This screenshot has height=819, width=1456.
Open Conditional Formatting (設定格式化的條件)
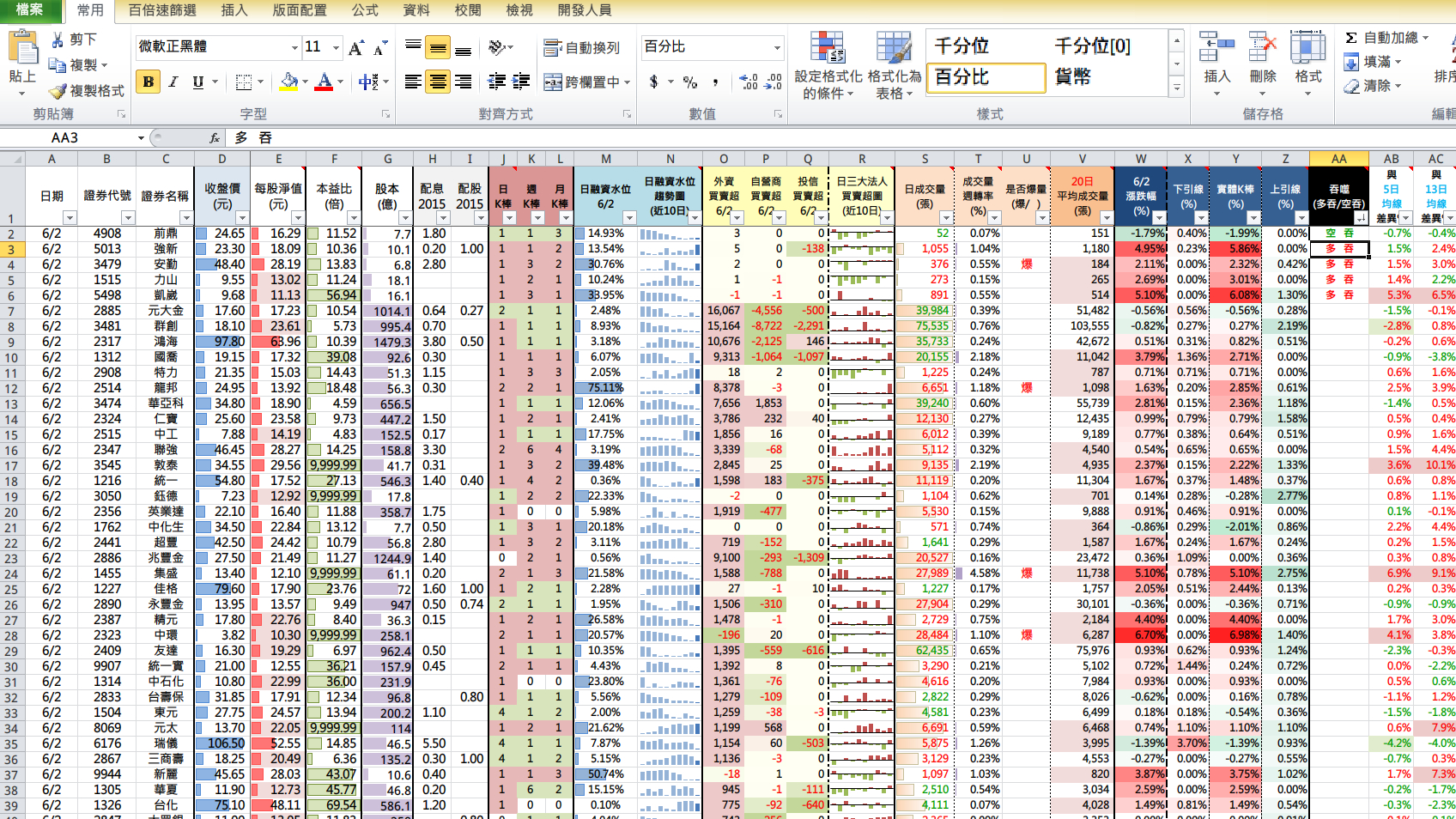828,65
